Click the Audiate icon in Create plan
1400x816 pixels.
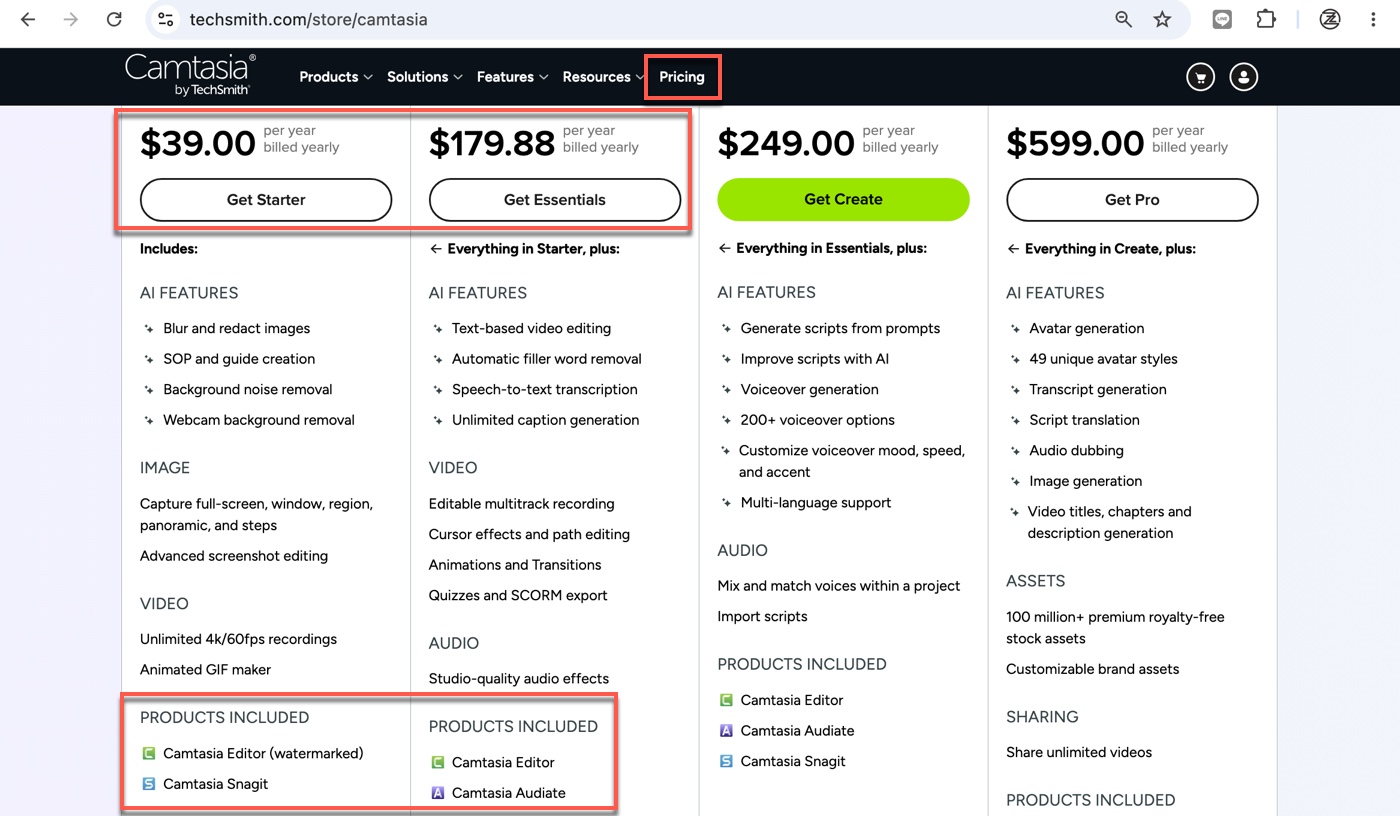(726, 731)
